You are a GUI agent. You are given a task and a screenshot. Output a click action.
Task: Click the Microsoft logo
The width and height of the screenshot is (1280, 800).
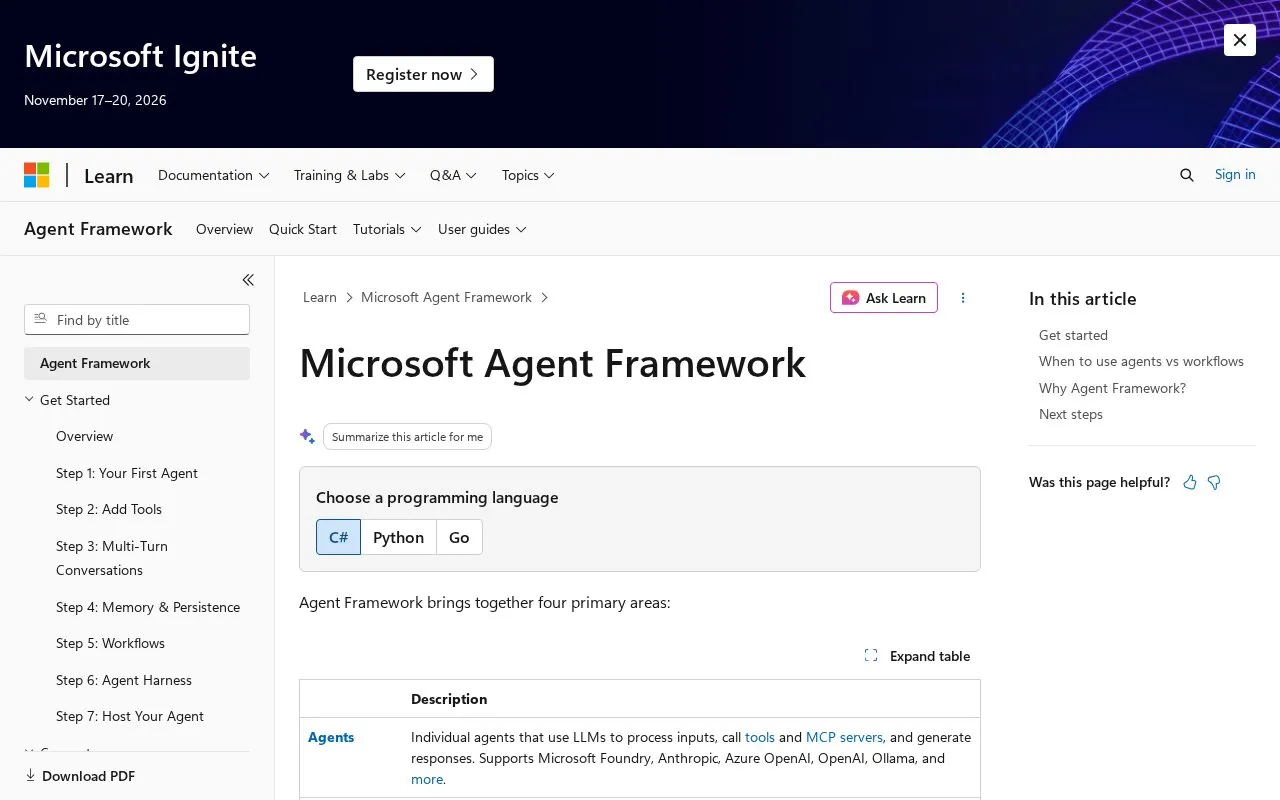(x=37, y=175)
